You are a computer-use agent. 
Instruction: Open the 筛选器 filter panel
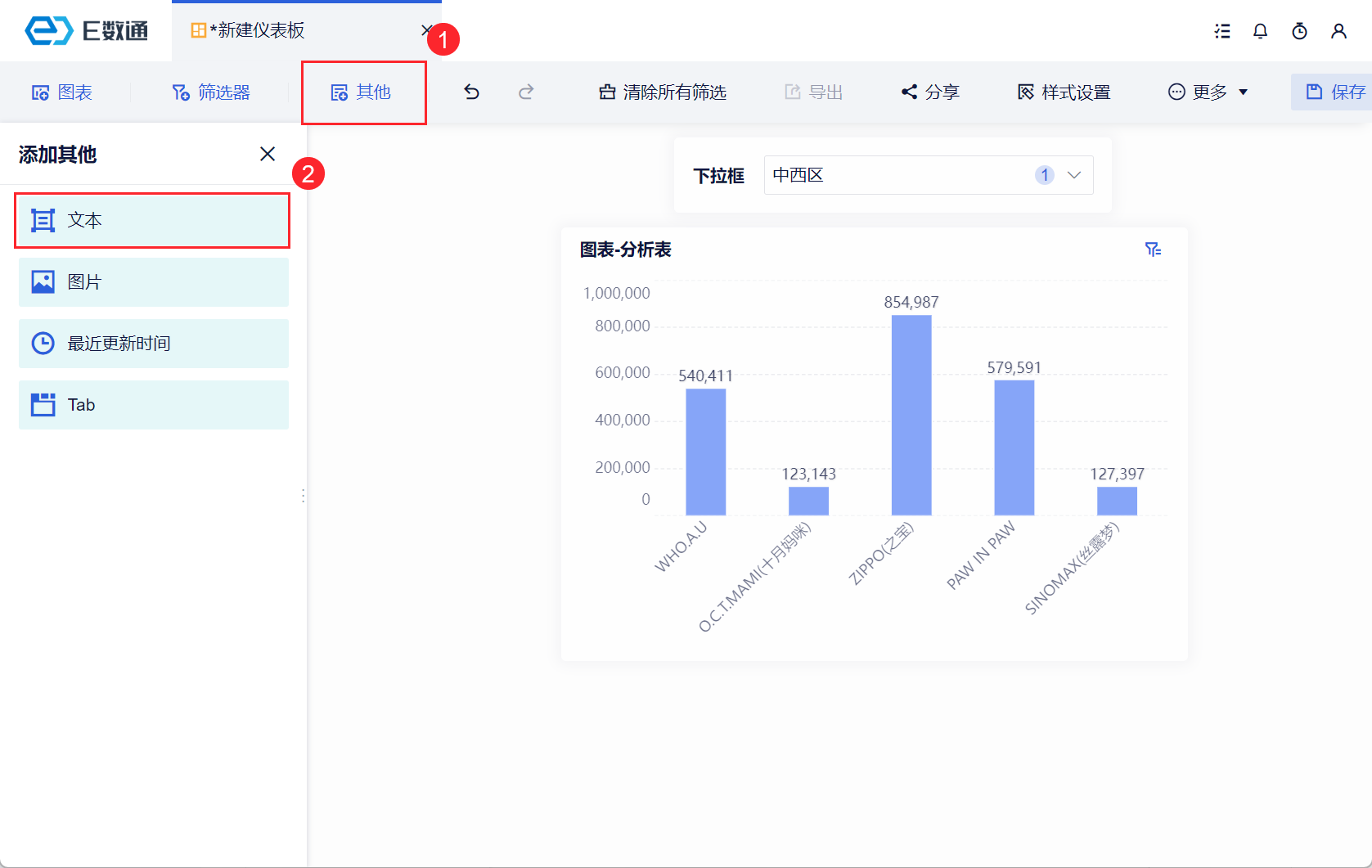click(211, 92)
